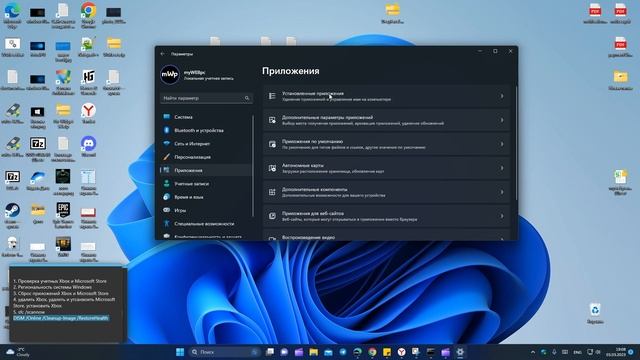Go back with the Settings back arrow
The image size is (640, 360).
[x=163, y=54]
